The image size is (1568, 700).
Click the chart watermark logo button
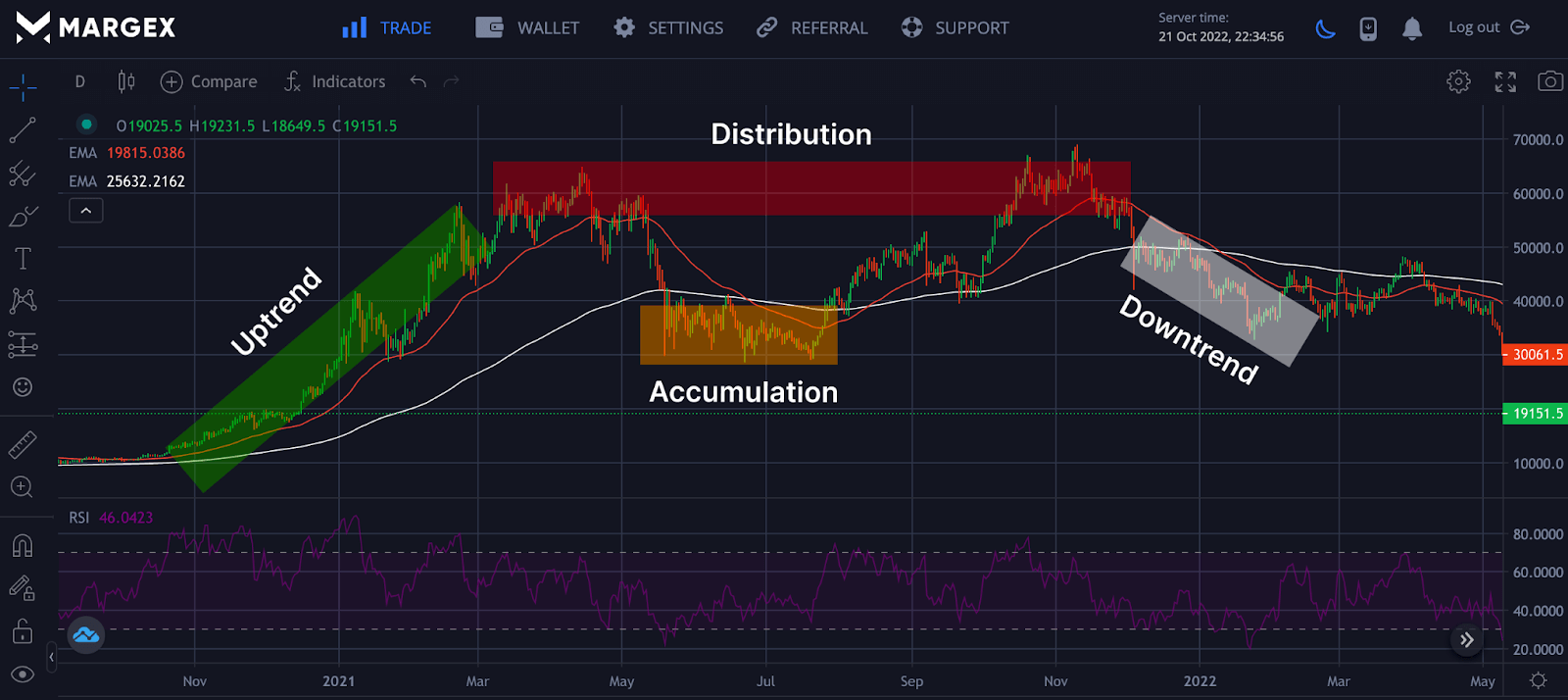tap(85, 635)
